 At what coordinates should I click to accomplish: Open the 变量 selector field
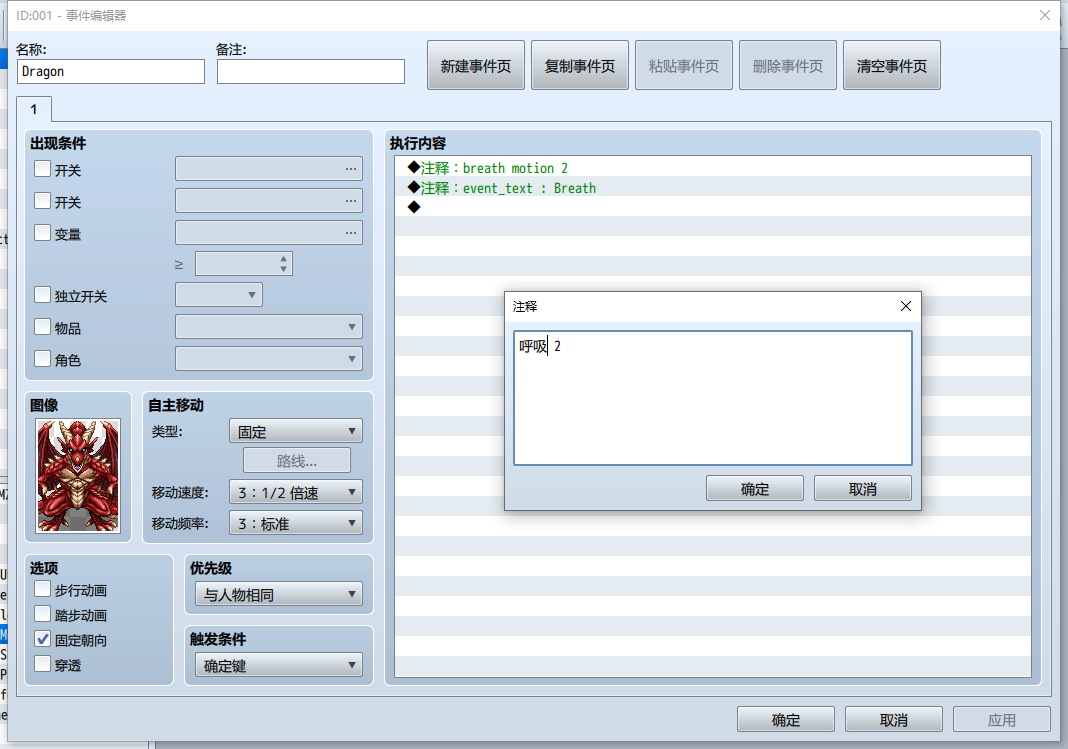(268, 232)
